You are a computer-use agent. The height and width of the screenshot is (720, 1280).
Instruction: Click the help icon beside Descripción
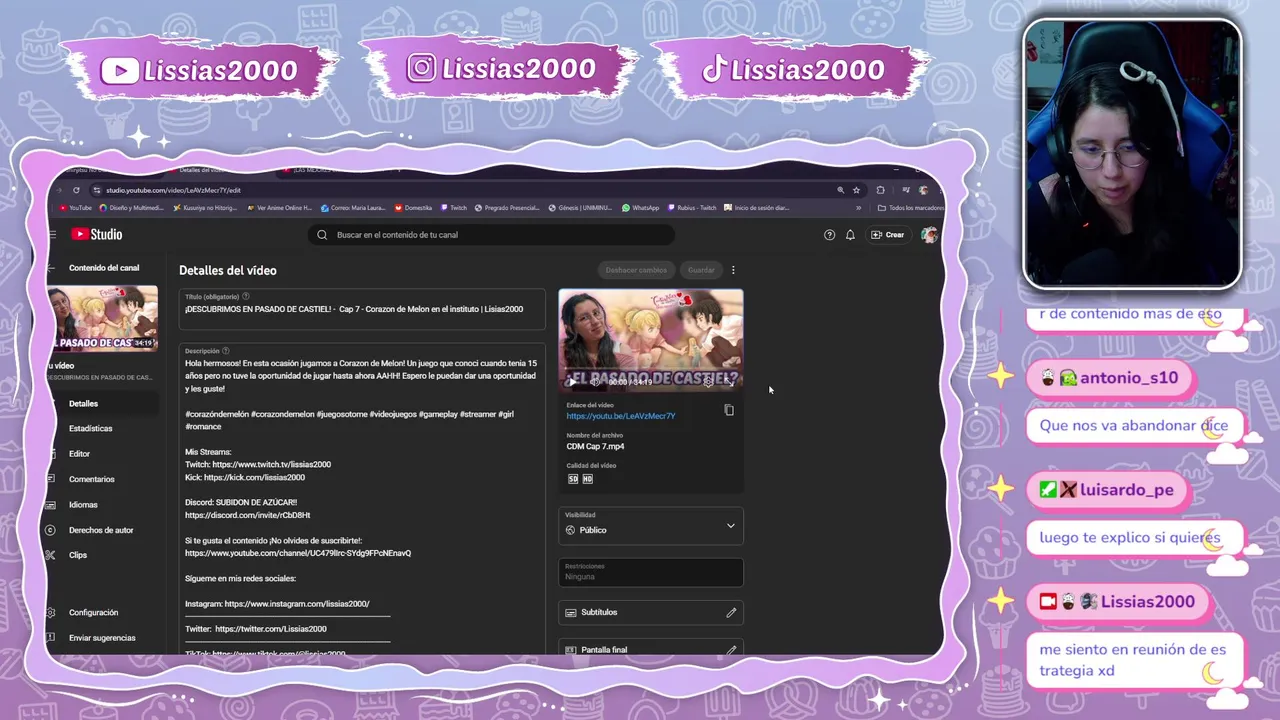pos(227,351)
